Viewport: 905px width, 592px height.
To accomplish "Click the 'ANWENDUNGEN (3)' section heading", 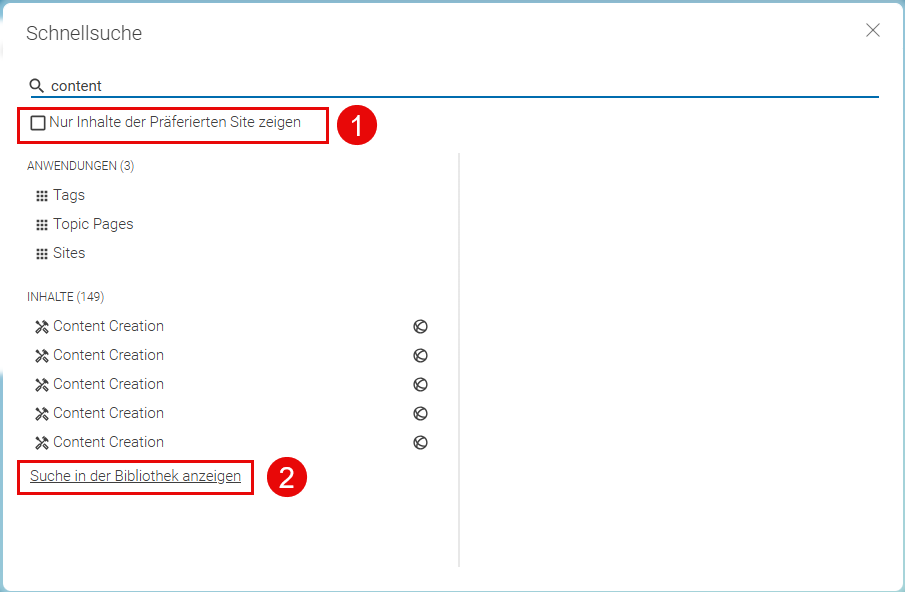I will tap(80, 166).
